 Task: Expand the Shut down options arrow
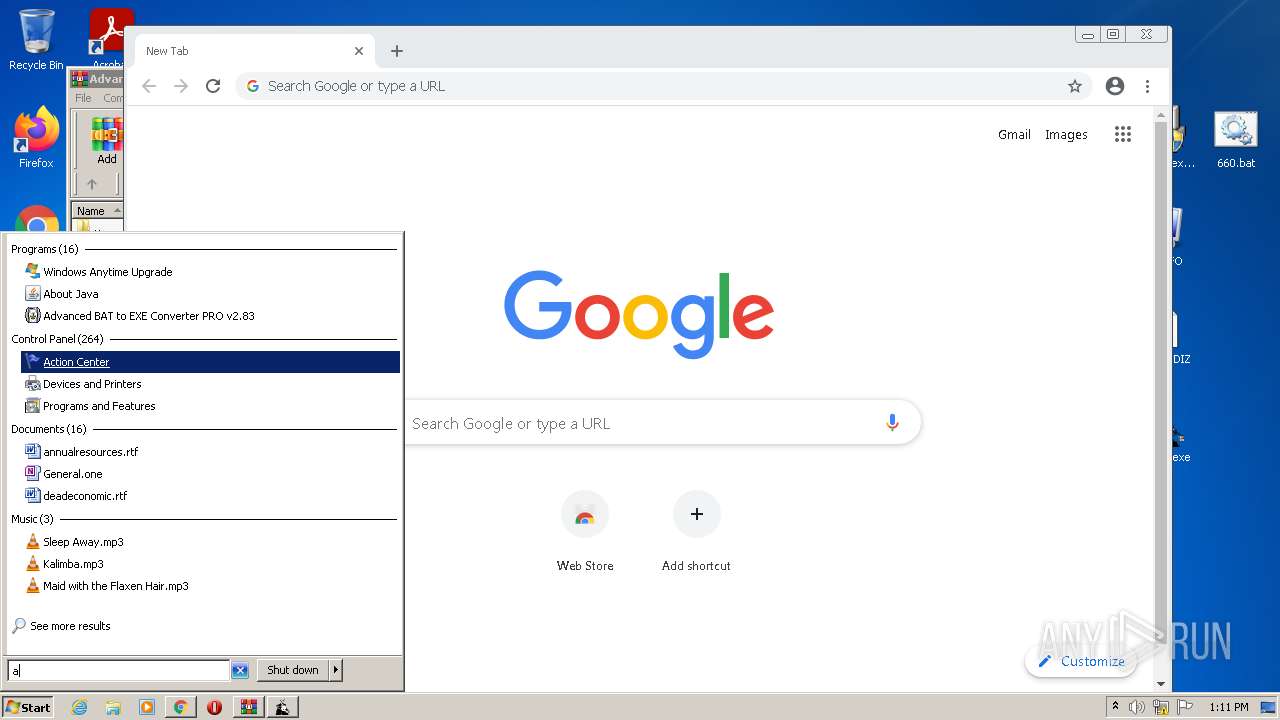336,670
